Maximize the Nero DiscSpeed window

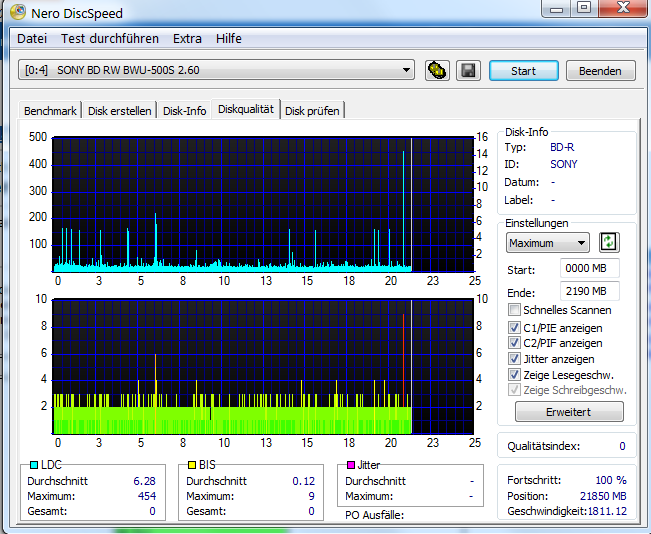[x=585, y=8]
